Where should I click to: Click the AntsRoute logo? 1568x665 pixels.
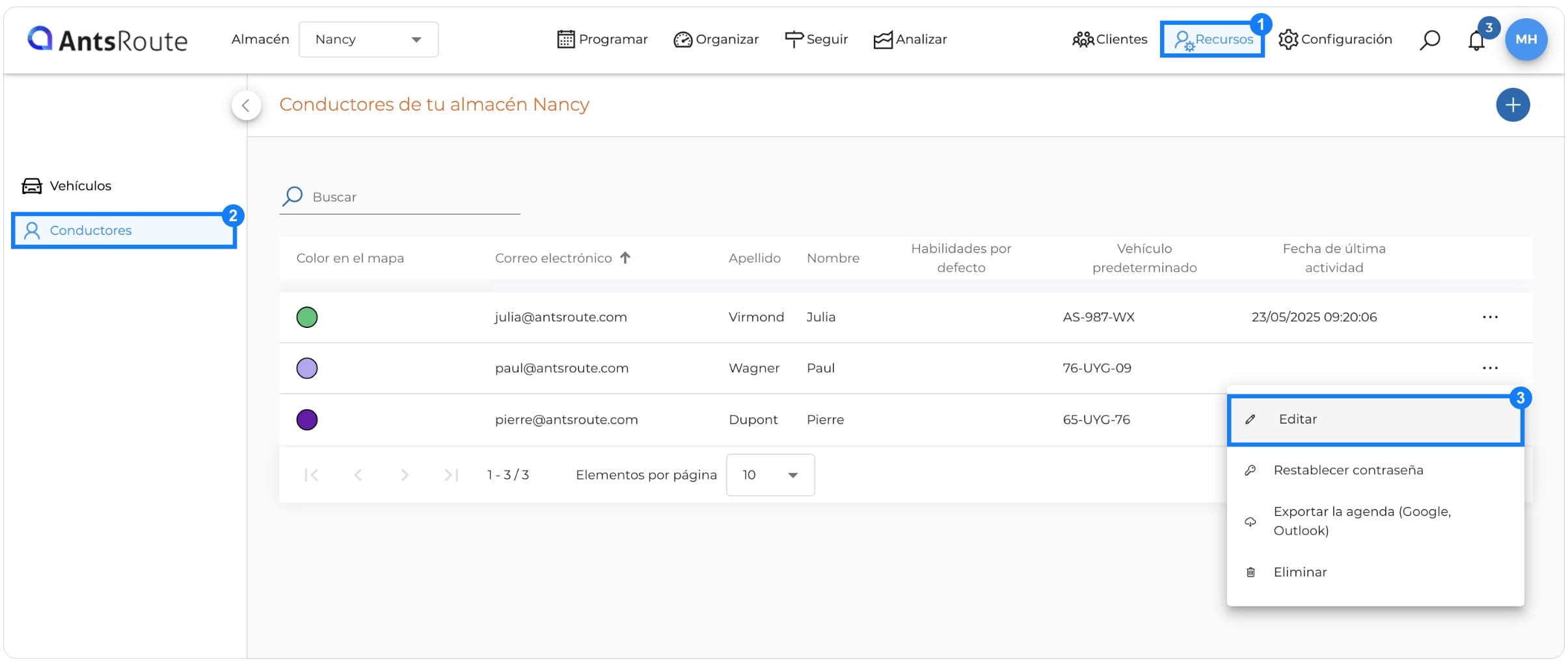point(107,40)
